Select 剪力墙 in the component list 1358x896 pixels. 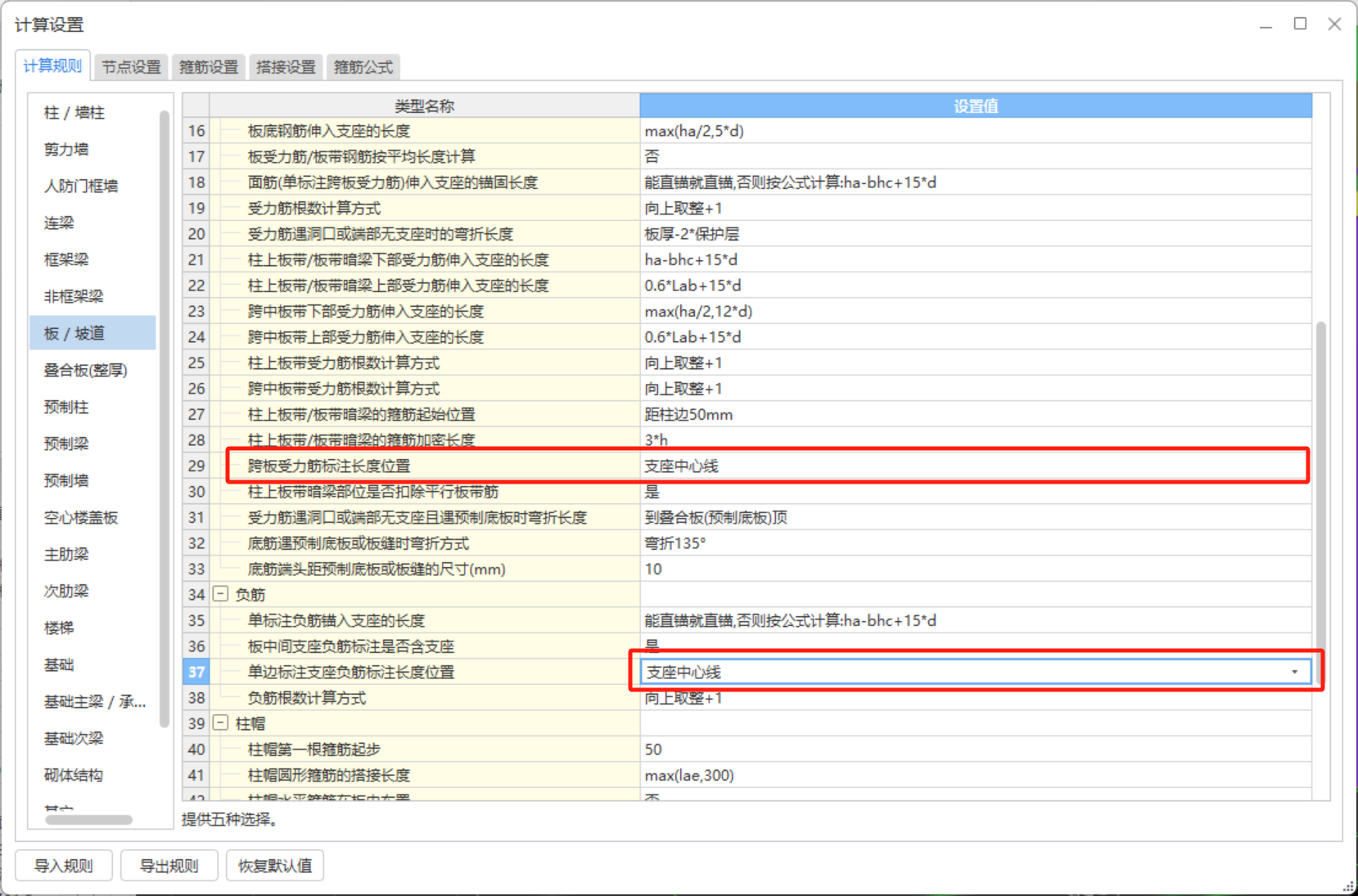pos(92,149)
